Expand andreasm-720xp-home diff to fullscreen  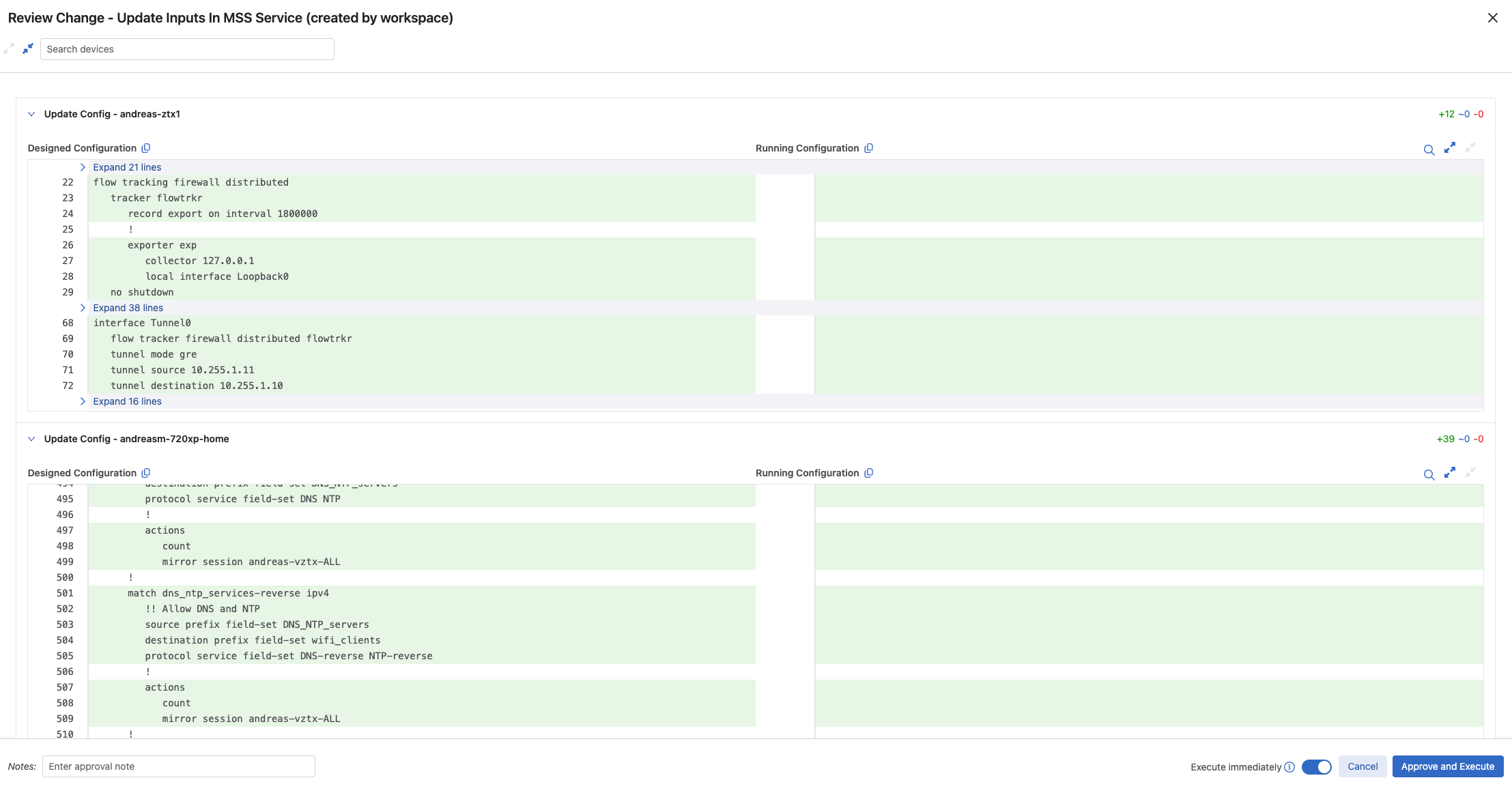[1450, 473]
